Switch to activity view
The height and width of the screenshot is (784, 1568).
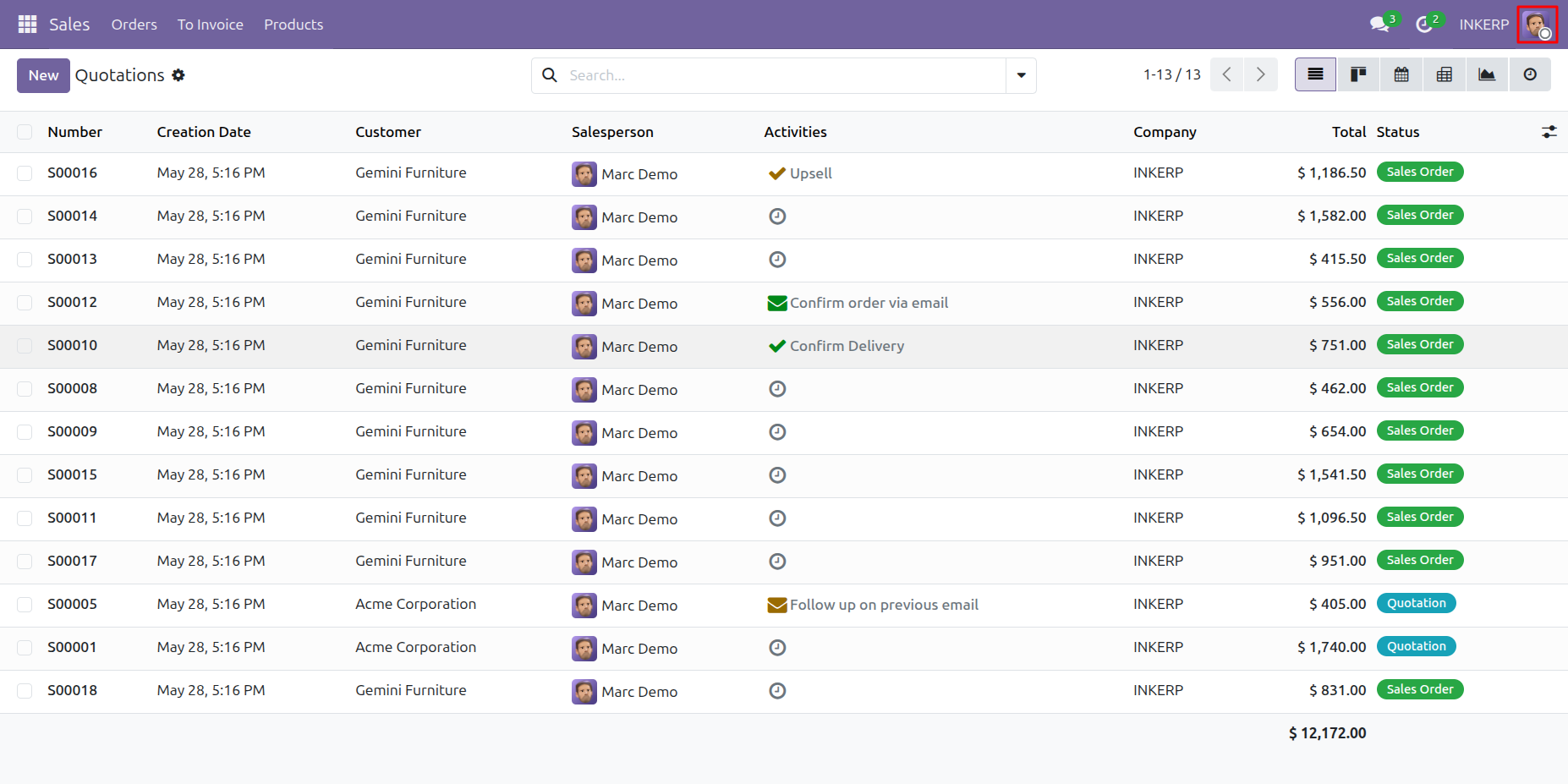click(x=1530, y=74)
